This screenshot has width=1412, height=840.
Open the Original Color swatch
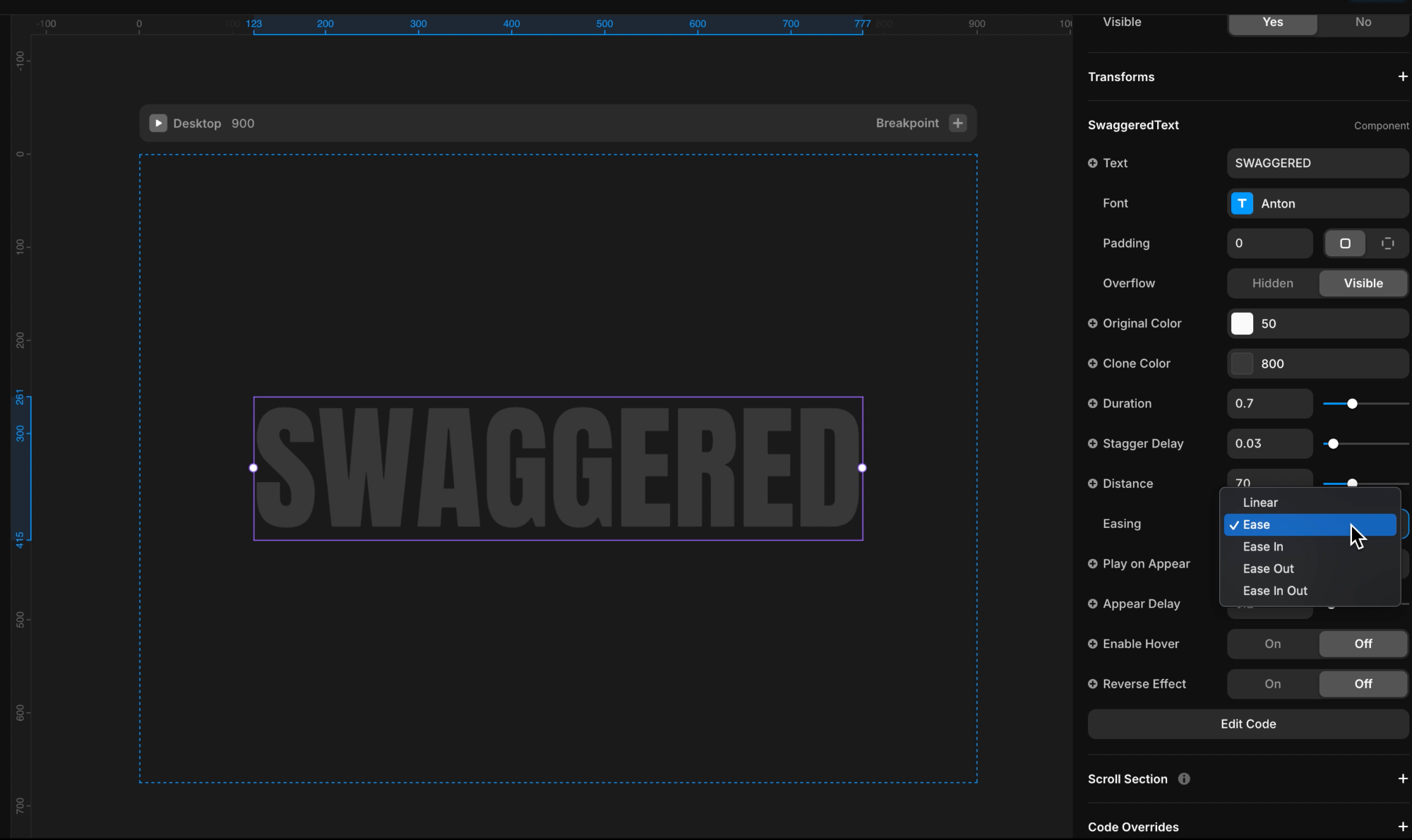[x=1242, y=323]
